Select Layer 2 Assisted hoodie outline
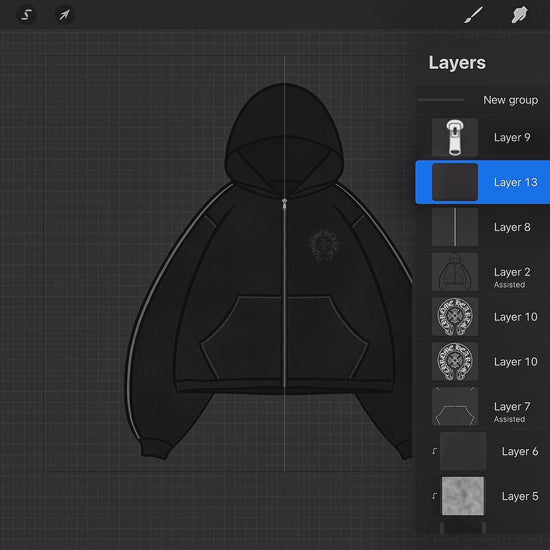This screenshot has width=550, height=550. click(482, 272)
